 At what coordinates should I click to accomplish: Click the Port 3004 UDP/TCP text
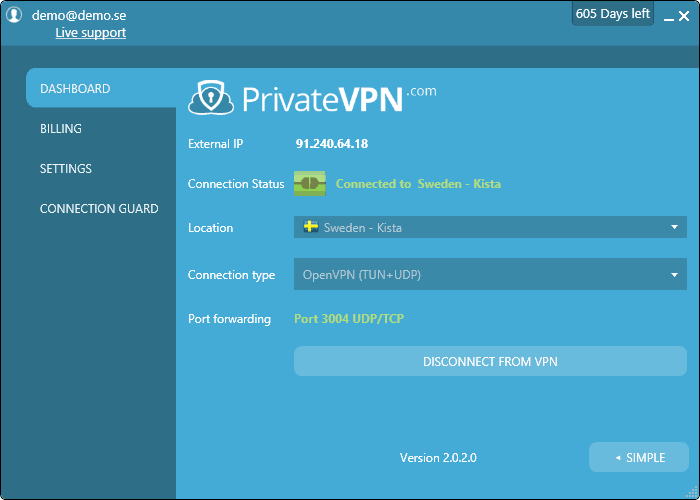click(349, 319)
